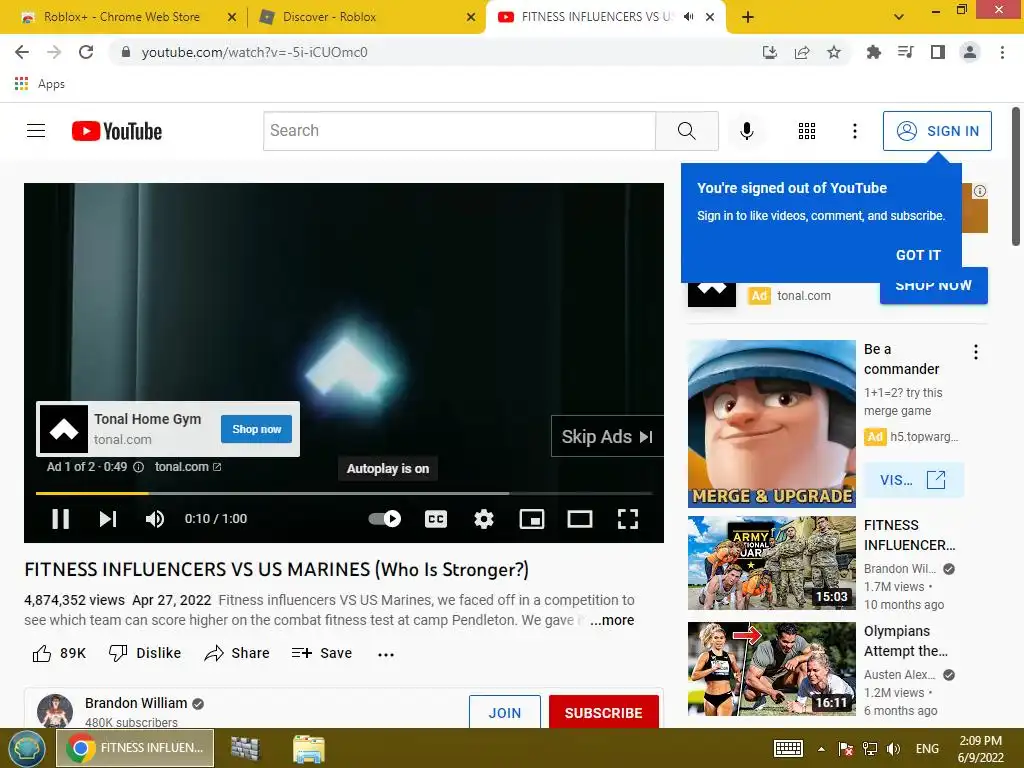Install app icon in address bar
This screenshot has height=768, width=1024.
(x=770, y=52)
